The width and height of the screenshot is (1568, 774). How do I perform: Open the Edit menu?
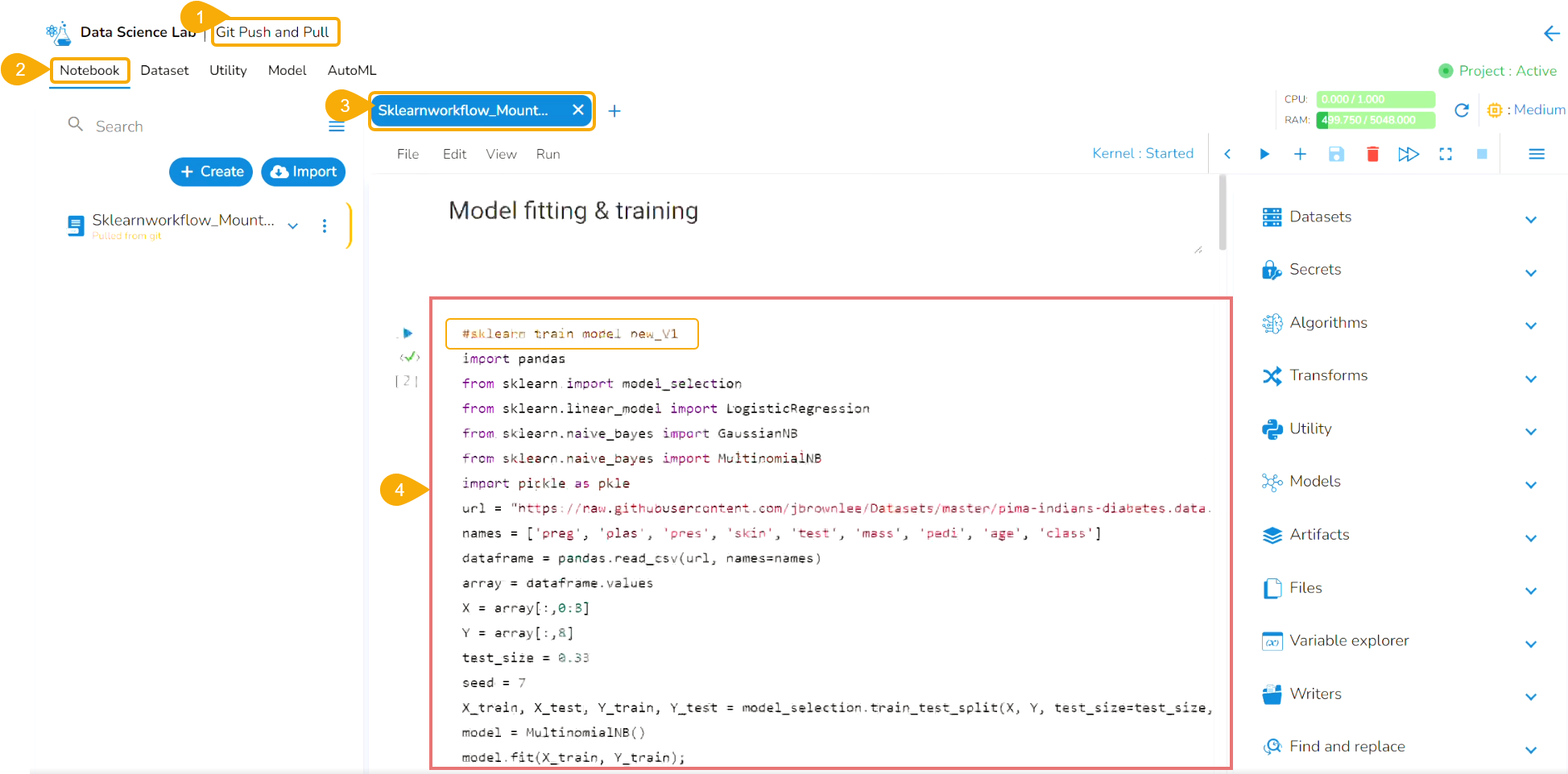[454, 154]
